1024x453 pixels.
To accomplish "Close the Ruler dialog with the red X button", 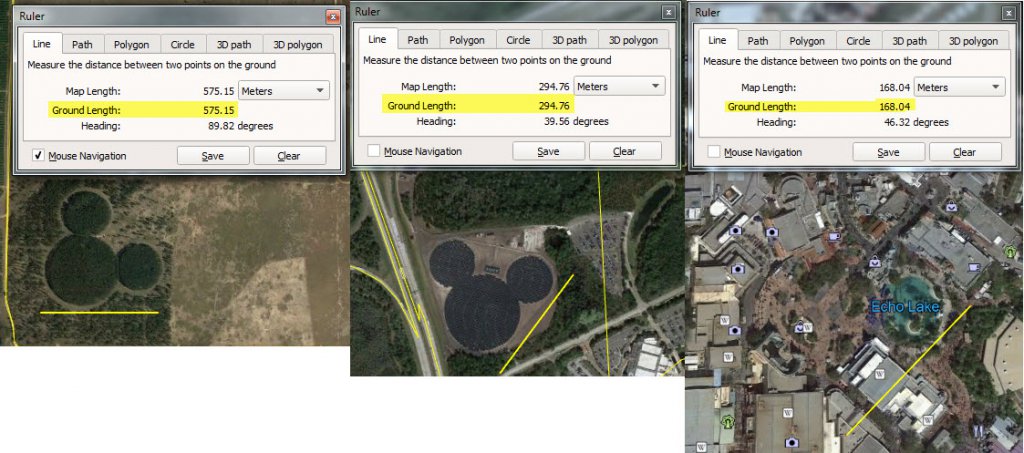I will [x=332, y=17].
